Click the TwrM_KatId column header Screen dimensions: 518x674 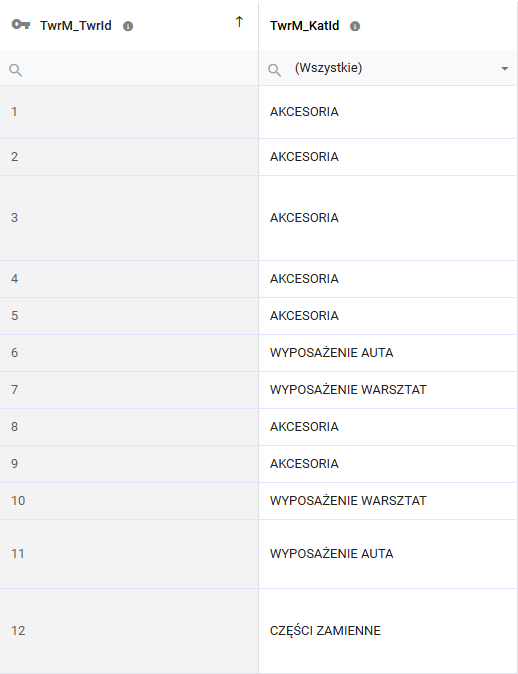pyautogui.click(x=304, y=26)
